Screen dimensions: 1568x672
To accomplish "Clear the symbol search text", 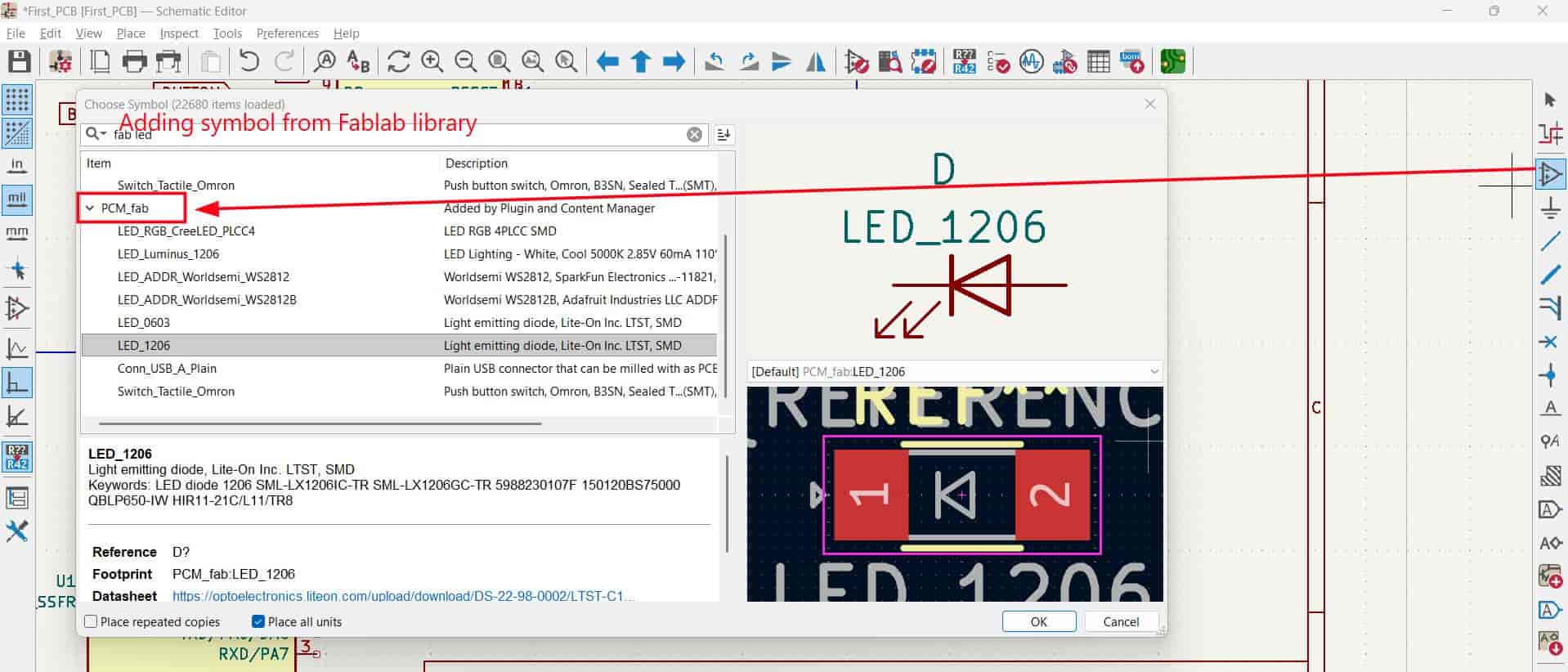I will click(x=694, y=134).
